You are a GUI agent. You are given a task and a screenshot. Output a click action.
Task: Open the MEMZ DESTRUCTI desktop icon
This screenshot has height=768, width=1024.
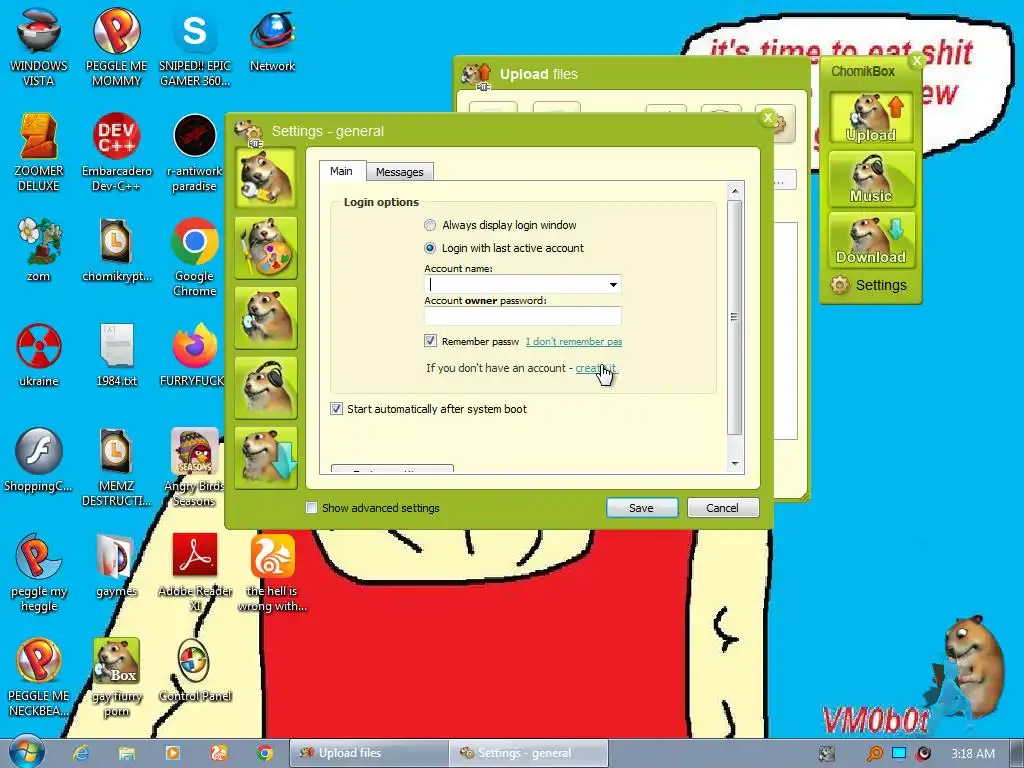click(116, 467)
